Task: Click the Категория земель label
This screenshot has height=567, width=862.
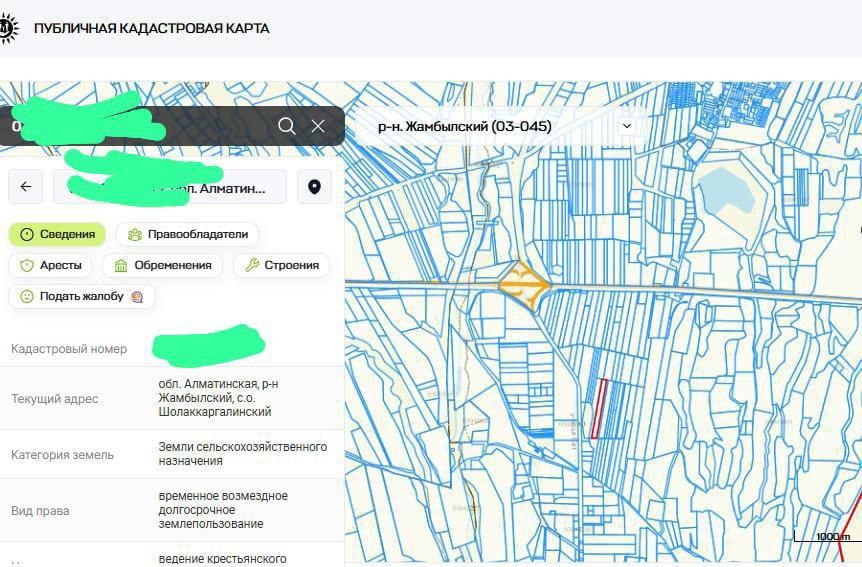Action: click(62, 455)
